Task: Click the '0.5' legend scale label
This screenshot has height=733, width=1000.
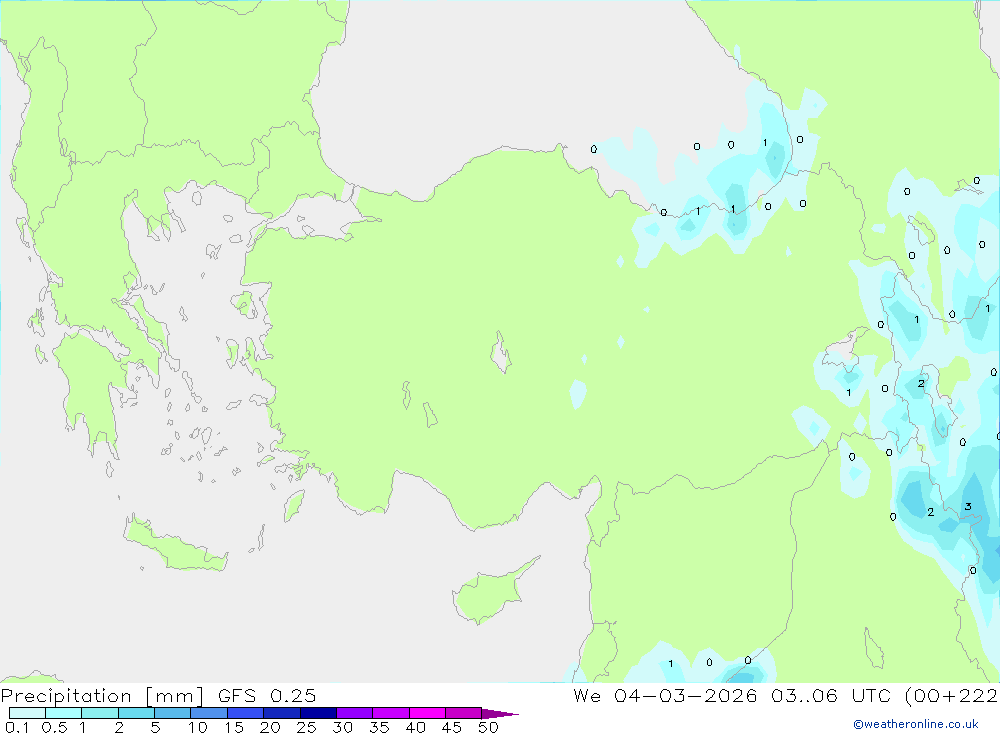Action: [54, 727]
